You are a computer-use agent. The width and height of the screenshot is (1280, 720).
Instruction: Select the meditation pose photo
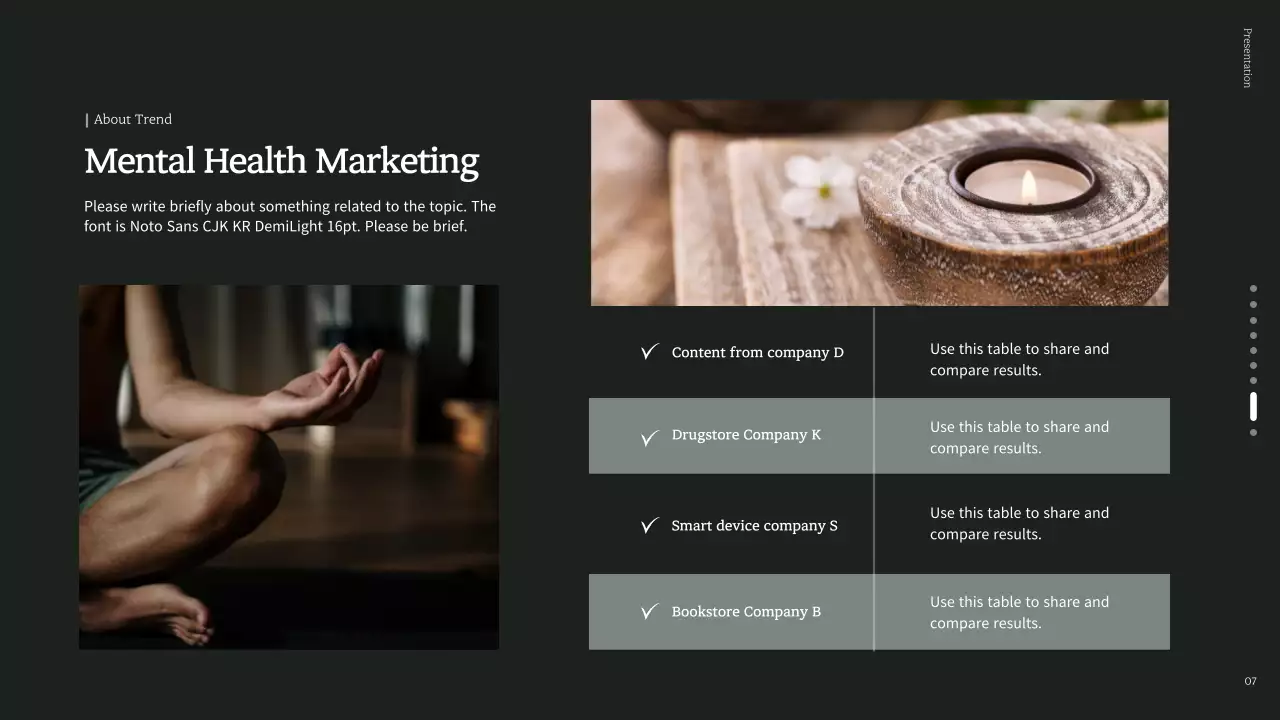coord(289,467)
